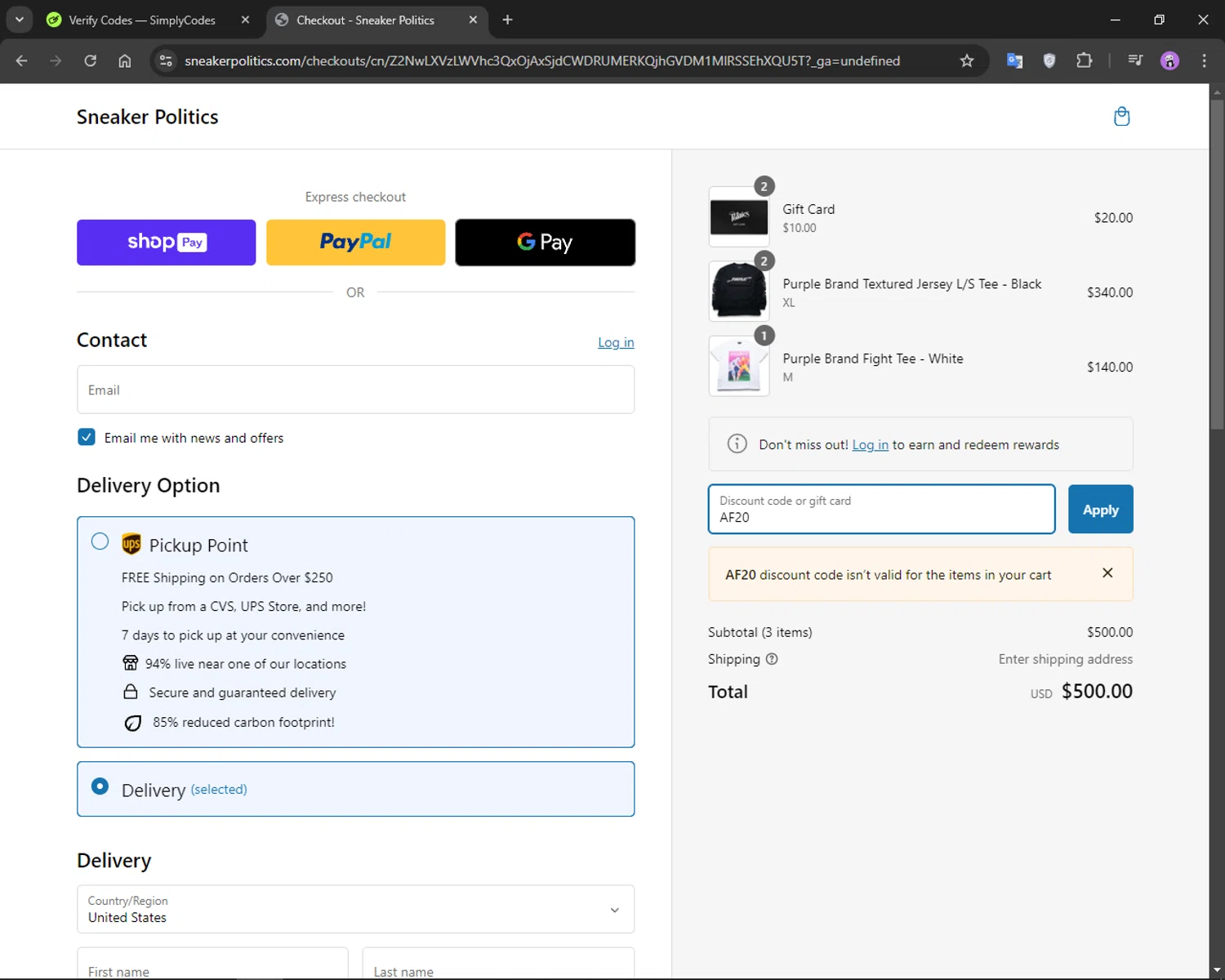Click the Secure and guaranteed delivery text
Viewport: 1225px width, 980px height.
242,693
